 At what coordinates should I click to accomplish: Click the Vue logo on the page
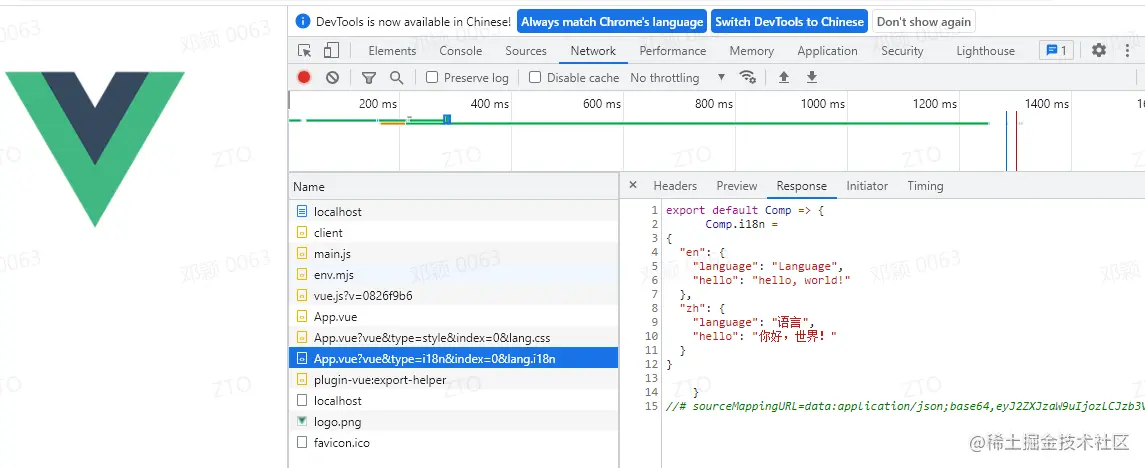(96, 148)
